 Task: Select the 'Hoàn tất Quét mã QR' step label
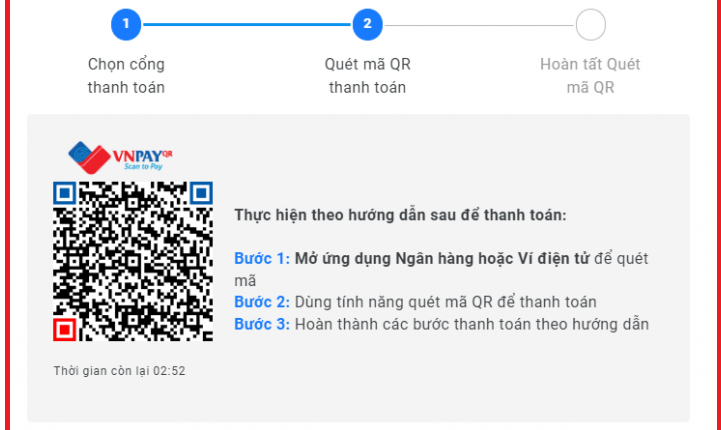click(x=590, y=76)
